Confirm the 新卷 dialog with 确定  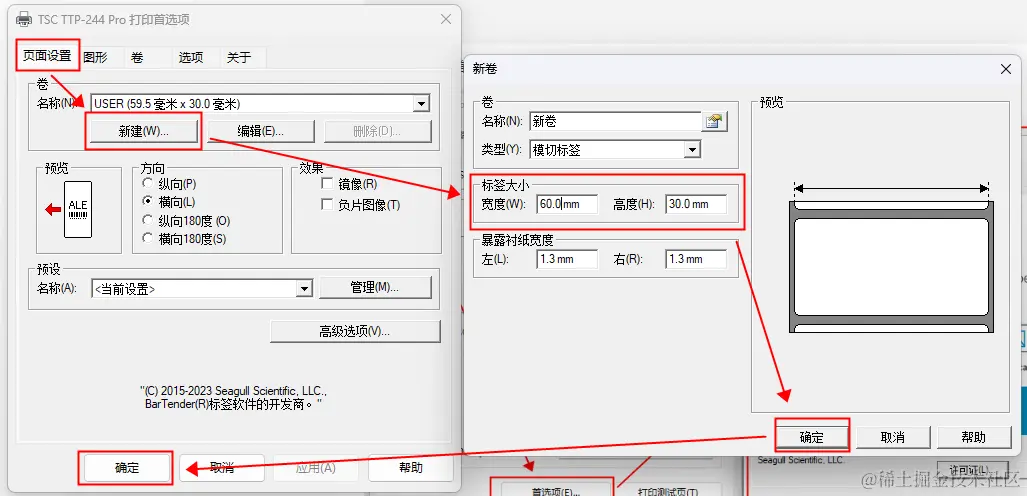click(x=812, y=437)
